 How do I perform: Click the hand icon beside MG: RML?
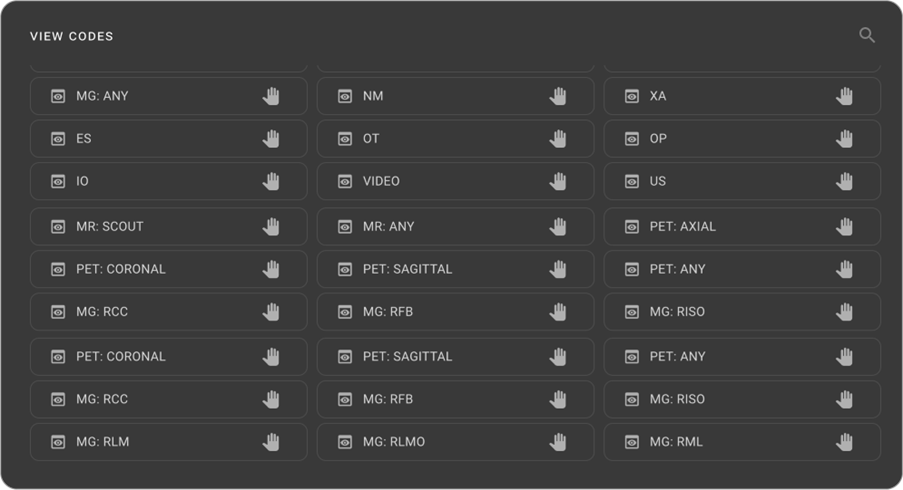pyautogui.click(x=845, y=441)
